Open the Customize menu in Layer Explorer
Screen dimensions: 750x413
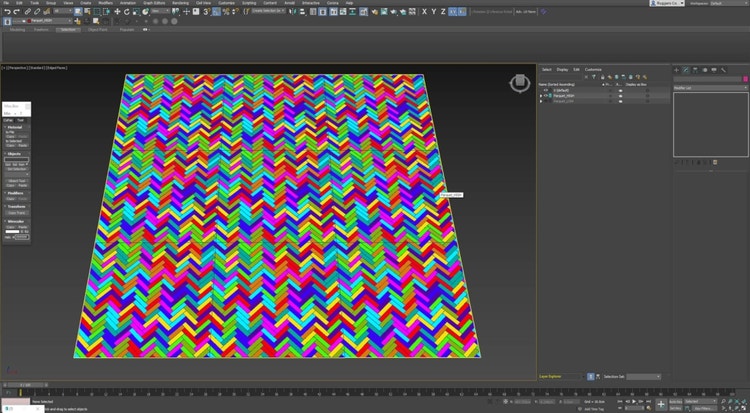point(593,69)
